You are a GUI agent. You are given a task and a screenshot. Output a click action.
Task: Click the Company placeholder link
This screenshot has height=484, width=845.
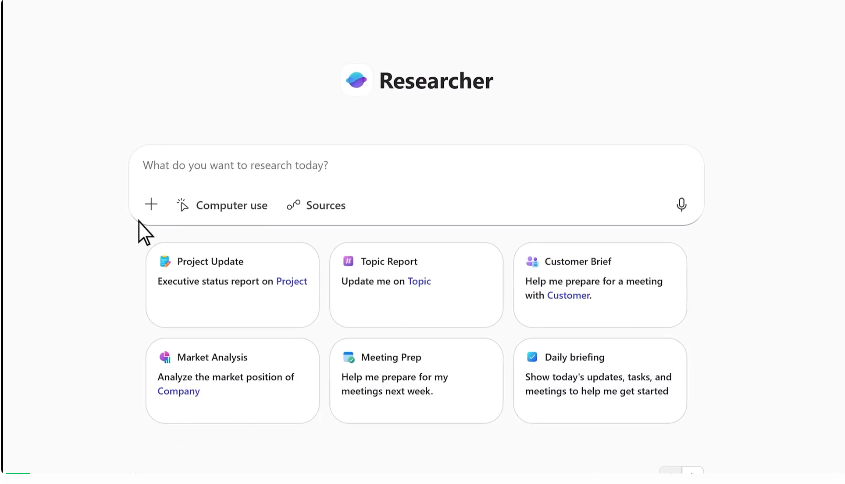tap(179, 391)
